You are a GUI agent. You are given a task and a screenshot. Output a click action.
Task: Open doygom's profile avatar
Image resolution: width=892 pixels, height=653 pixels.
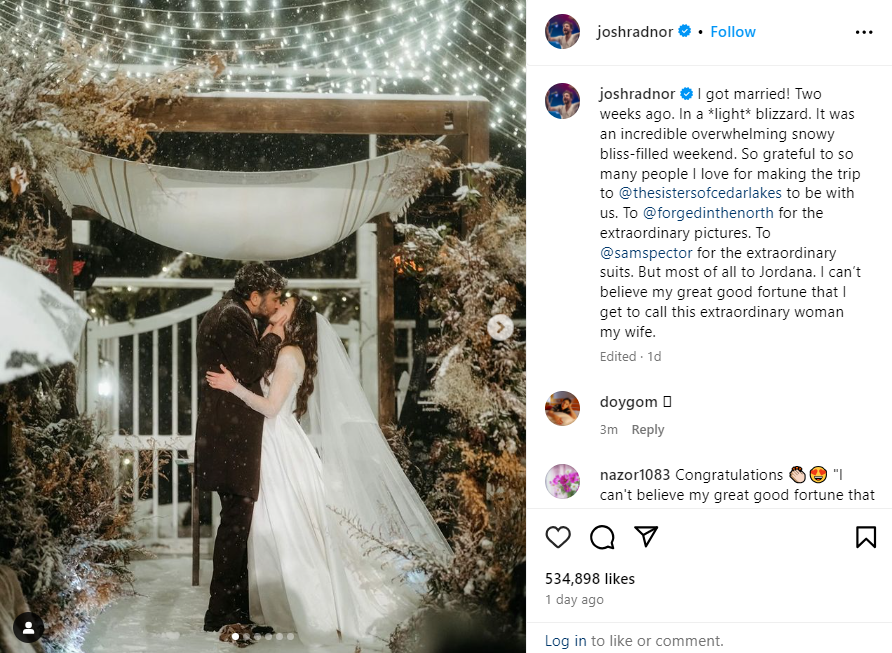point(562,408)
